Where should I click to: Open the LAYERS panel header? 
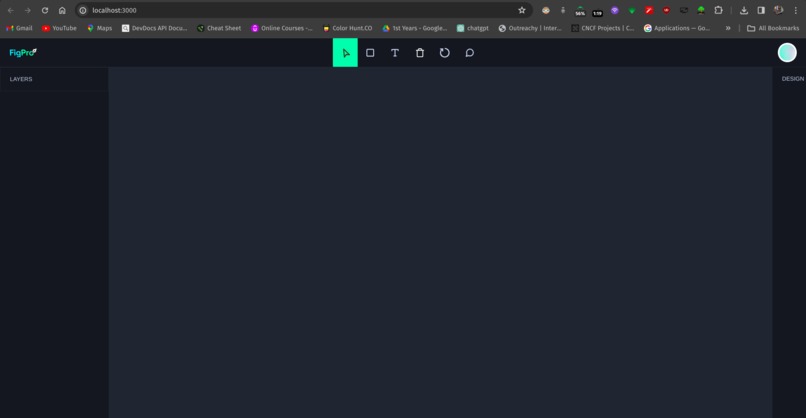tap(21, 79)
